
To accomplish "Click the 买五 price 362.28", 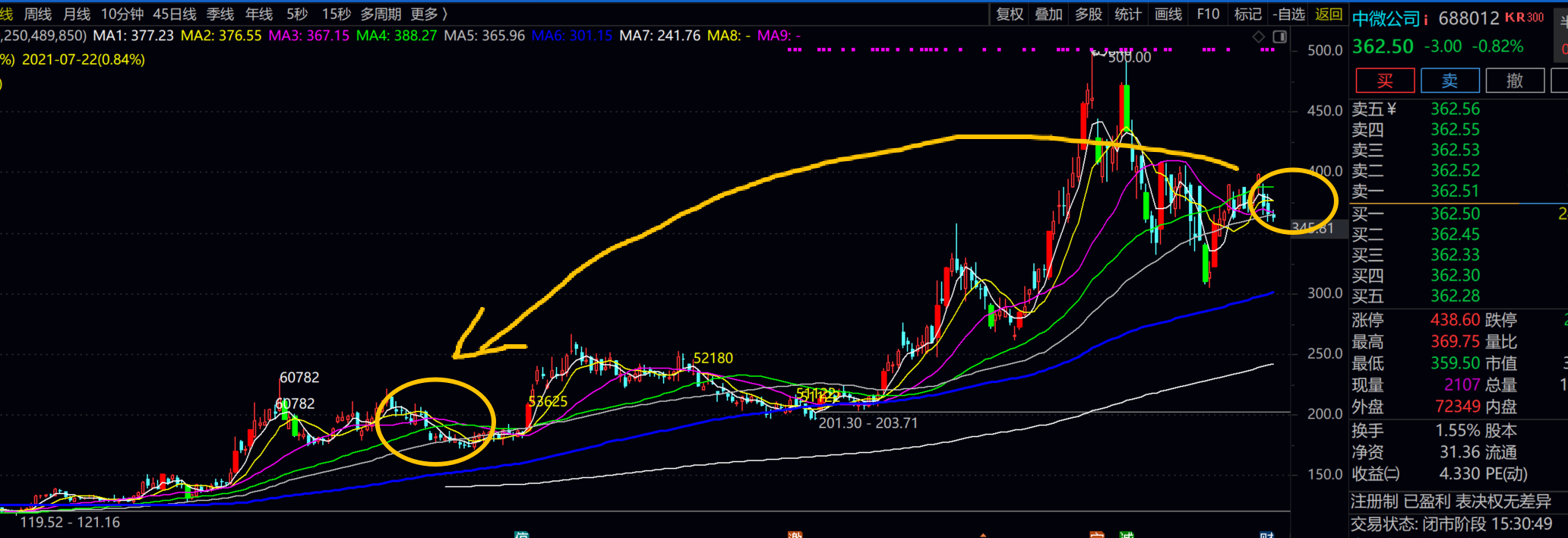I will click(x=1456, y=296).
